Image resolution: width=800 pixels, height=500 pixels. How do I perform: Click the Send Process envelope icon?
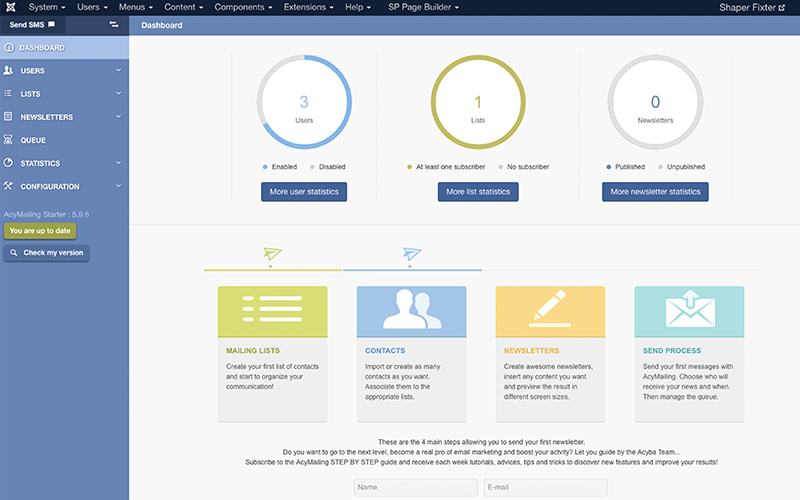[x=689, y=311]
